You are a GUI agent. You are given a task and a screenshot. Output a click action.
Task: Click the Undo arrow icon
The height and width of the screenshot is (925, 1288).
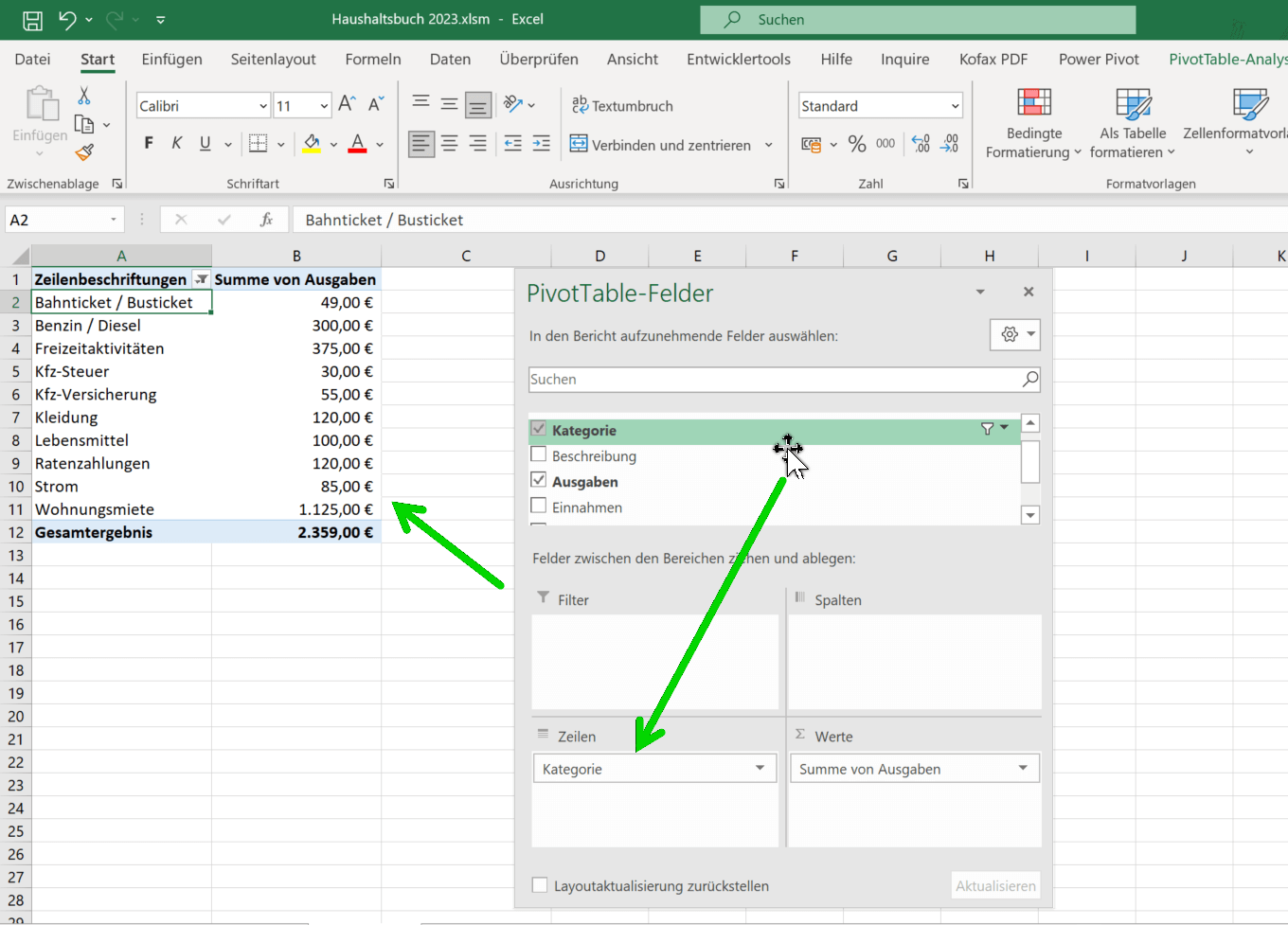pos(66,19)
